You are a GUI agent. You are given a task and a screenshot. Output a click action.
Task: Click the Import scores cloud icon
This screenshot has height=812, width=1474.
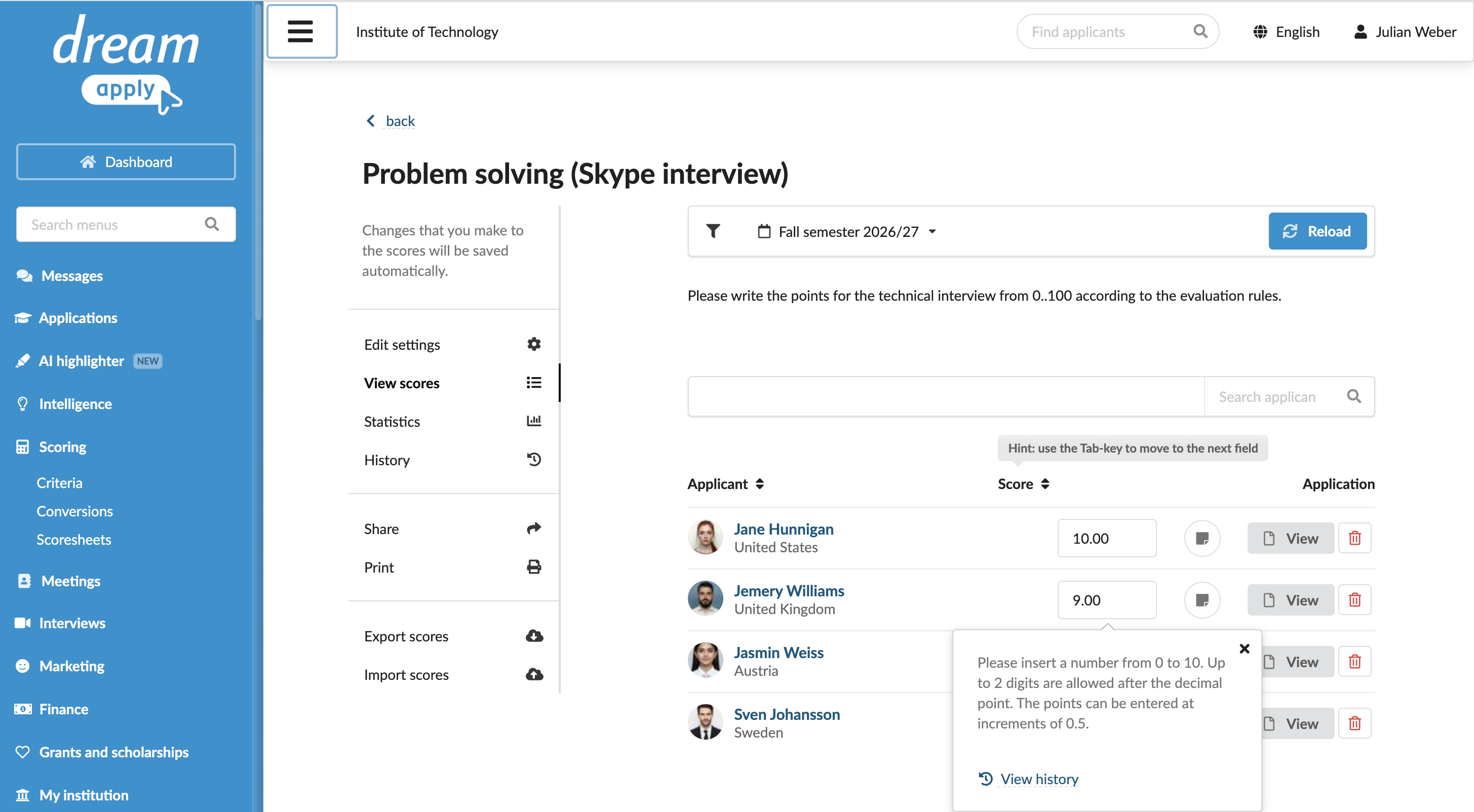534,674
